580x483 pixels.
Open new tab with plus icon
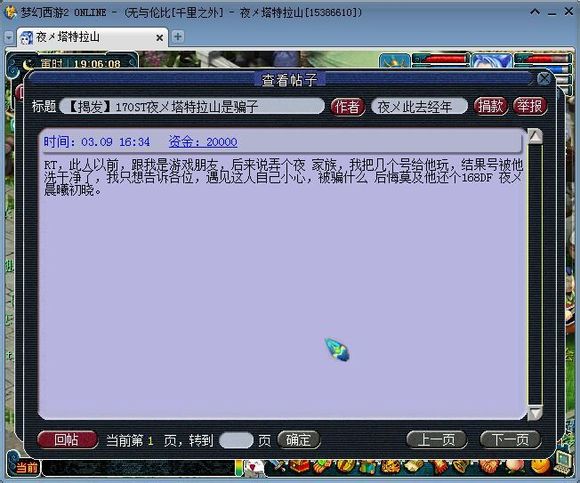[178, 37]
